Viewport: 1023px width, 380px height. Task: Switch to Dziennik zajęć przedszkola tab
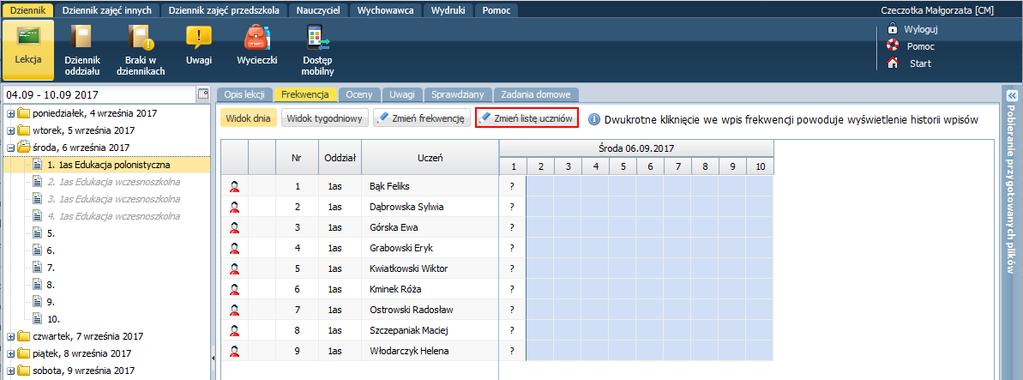pos(224,10)
